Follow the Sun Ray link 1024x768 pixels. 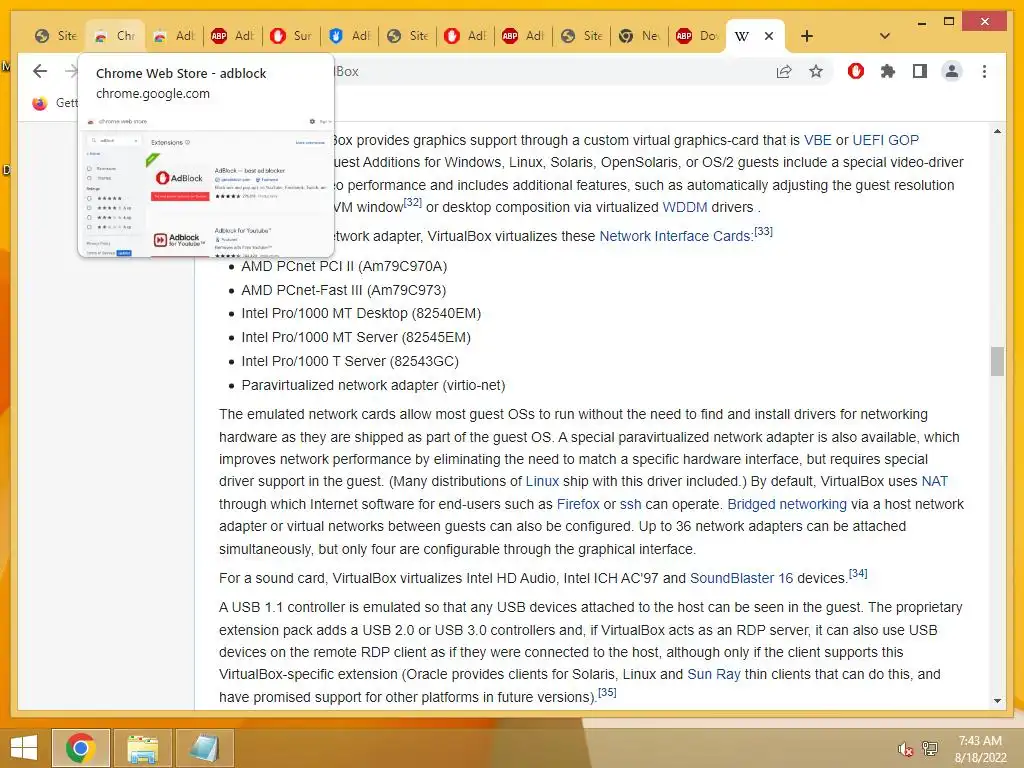coord(713,674)
